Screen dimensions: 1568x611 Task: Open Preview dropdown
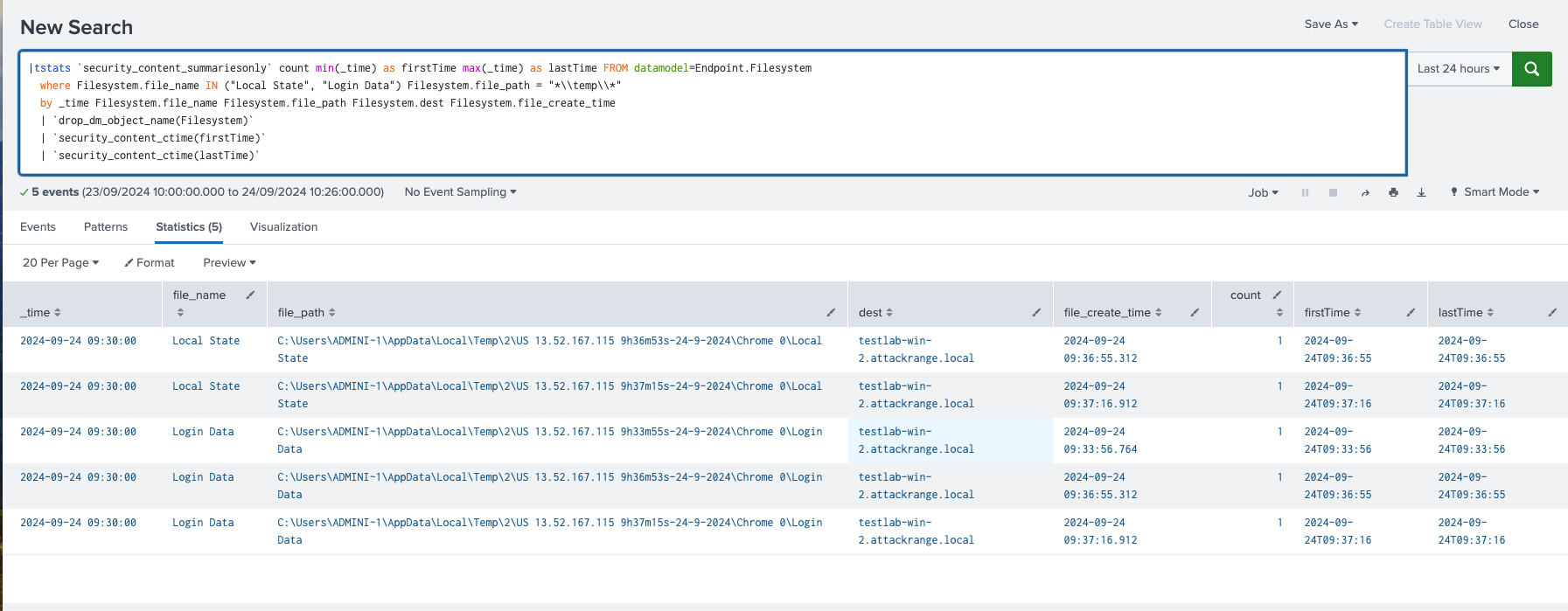click(x=229, y=263)
